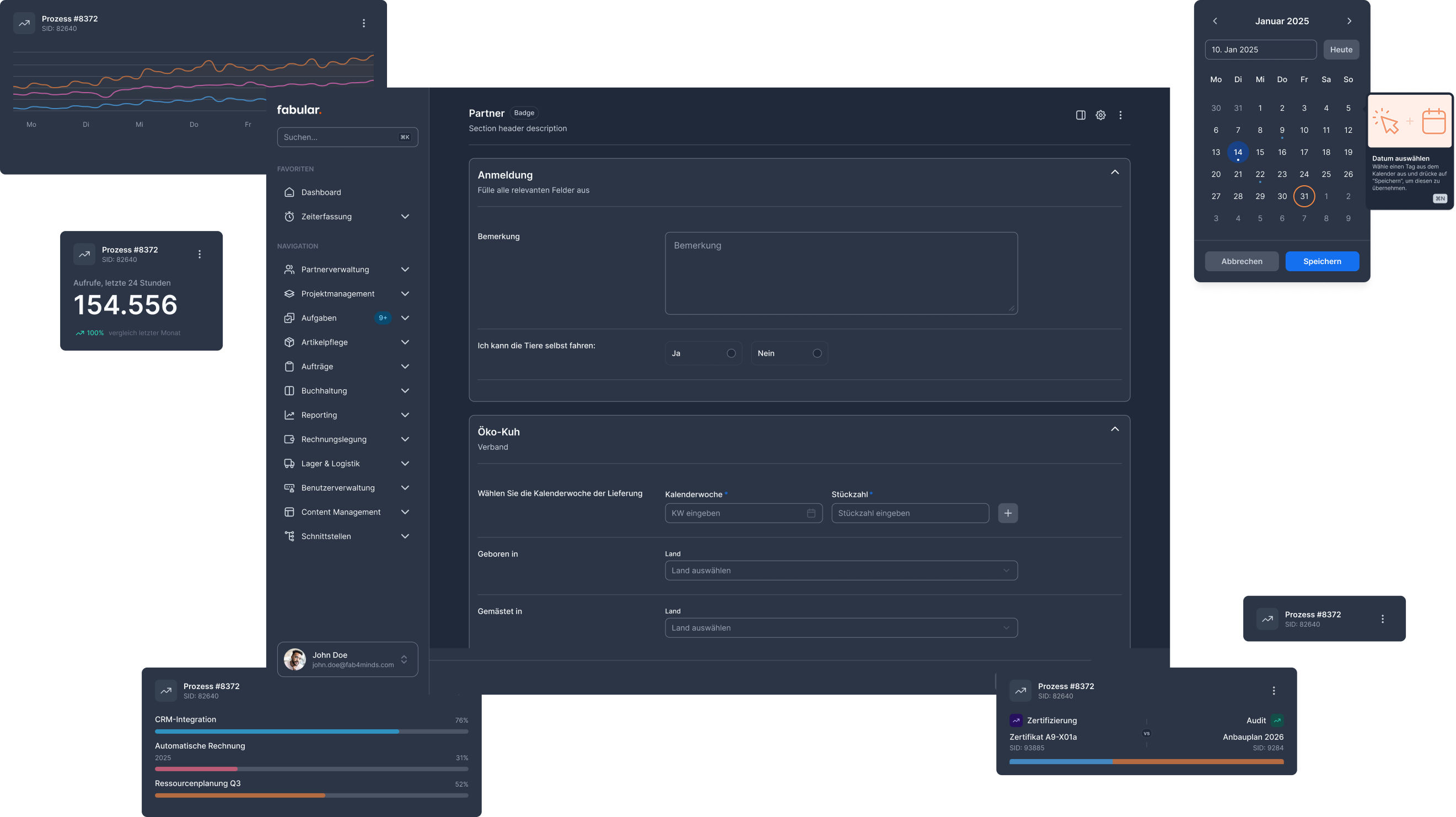Click the plus button next to Stückzahl
Image resolution: width=1456 pixels, height=817 pixels.
click(x=1007, y=513)
